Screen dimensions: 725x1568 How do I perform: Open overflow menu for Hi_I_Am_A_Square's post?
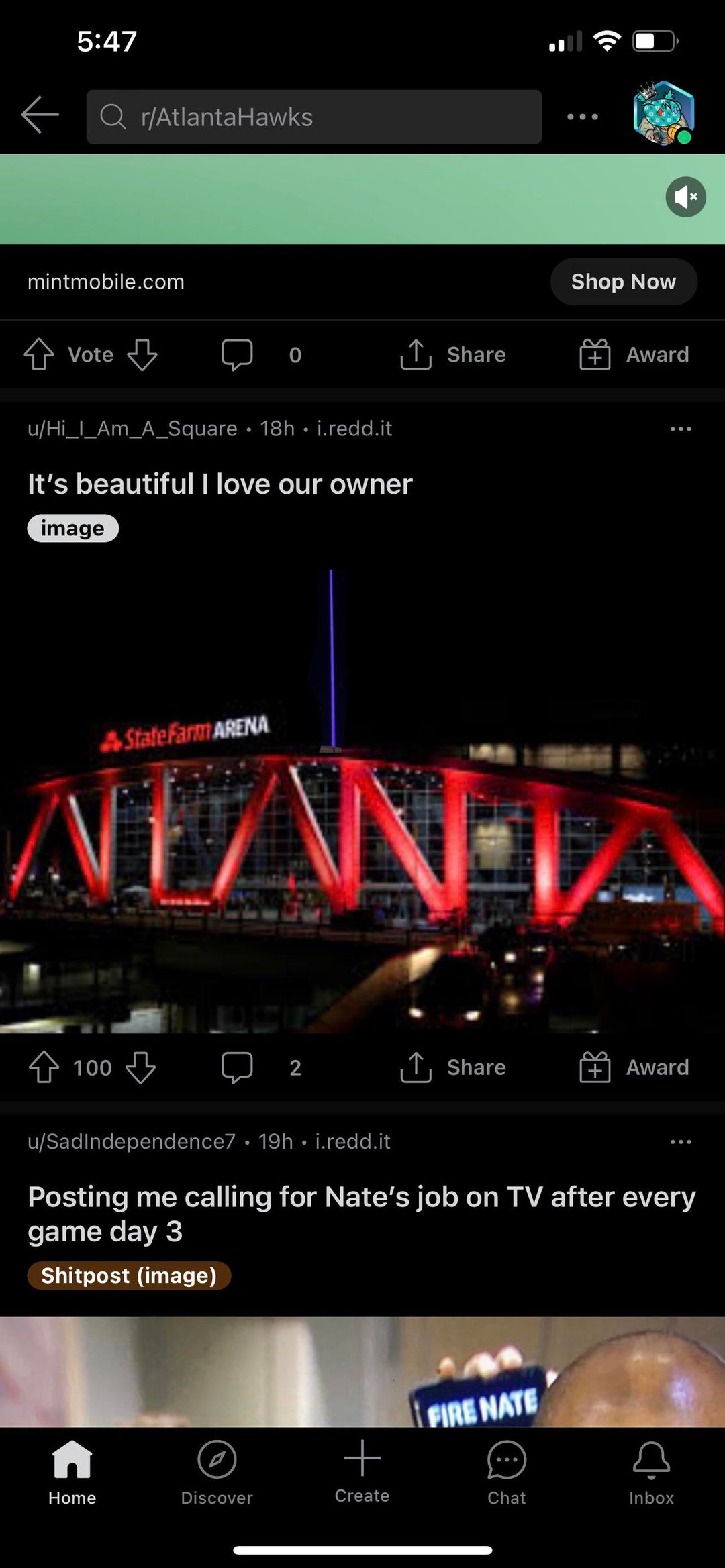coord(681,429)
